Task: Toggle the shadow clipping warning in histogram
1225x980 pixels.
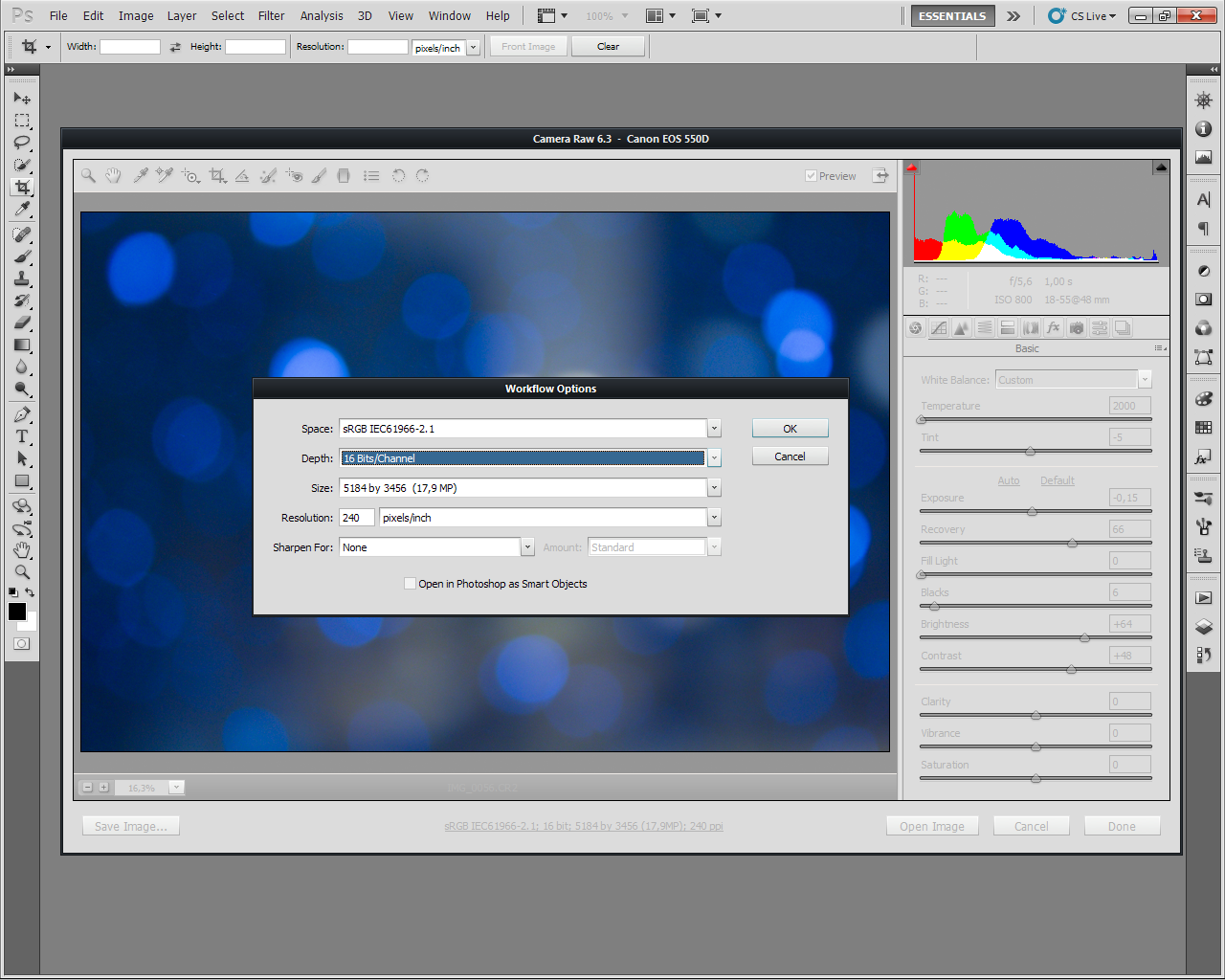Action: pyautogui.click(x=912, y=167)
